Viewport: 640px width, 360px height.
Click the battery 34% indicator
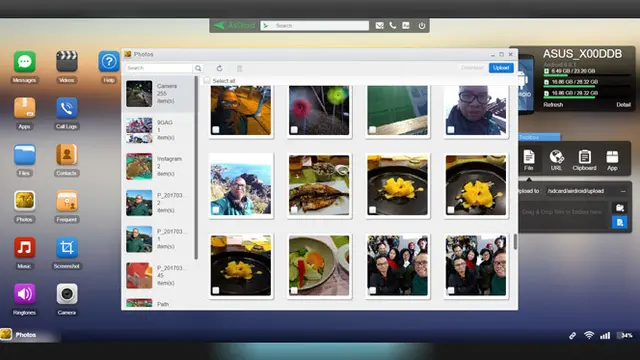coord(624,336)
